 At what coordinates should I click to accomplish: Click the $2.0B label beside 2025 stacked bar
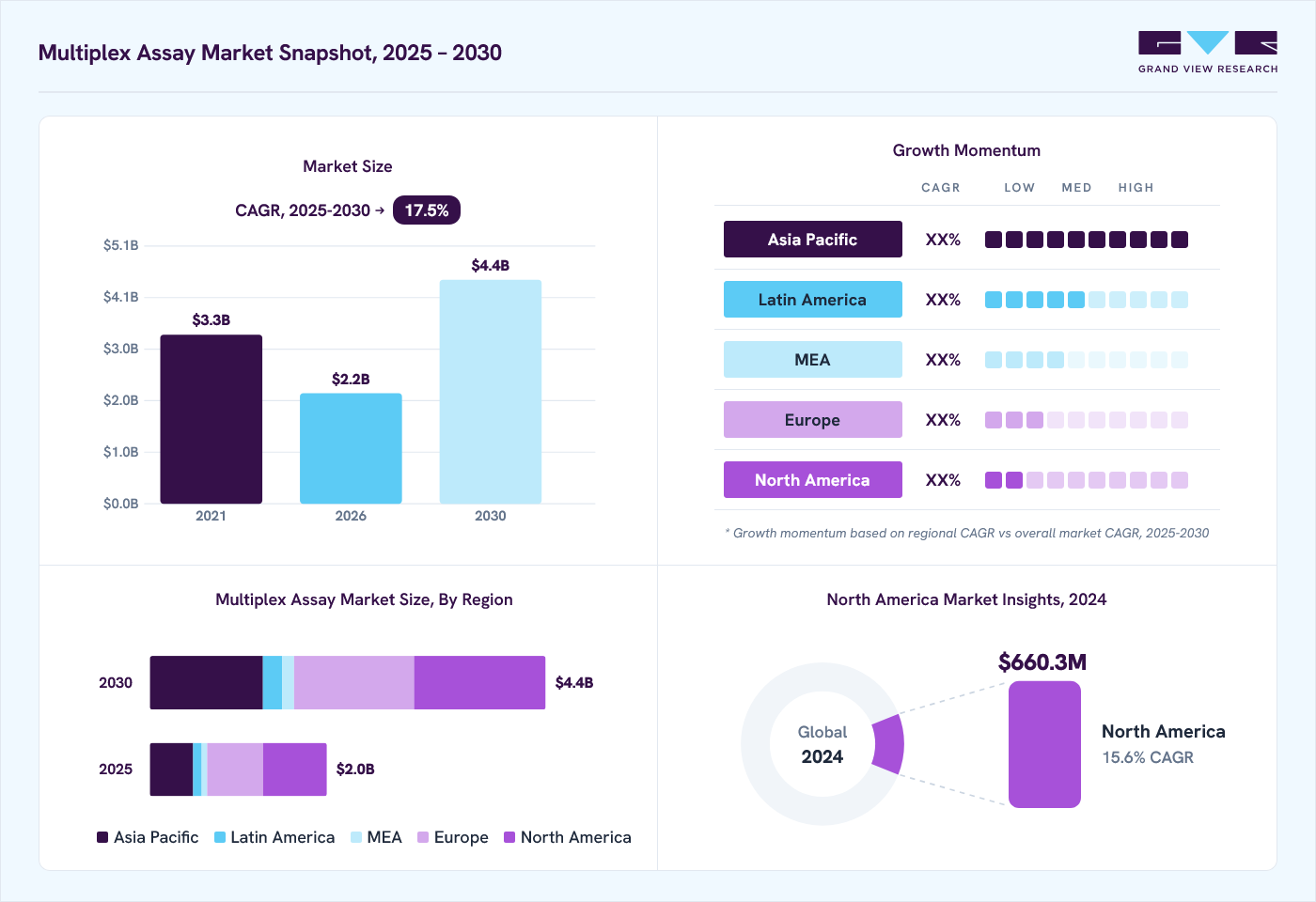[355, 770]
